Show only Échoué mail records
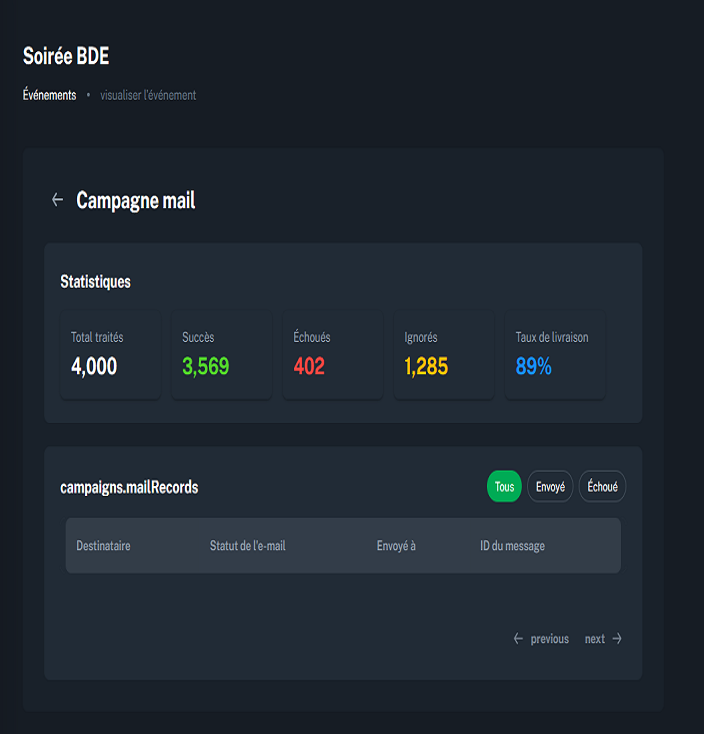Image resolution: width=704 pixels, height=734 pixels. tap(602, 487)
